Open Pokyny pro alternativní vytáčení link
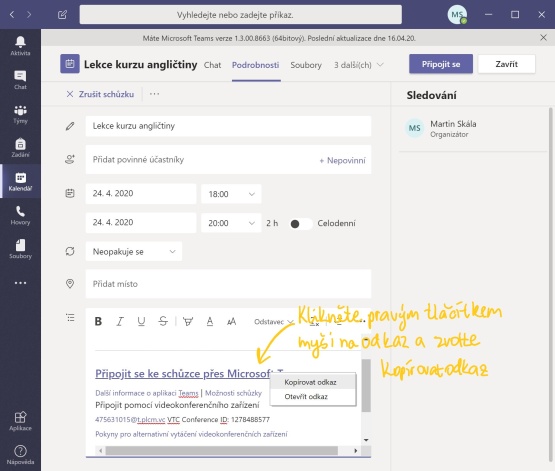This screenshot has width=555, height=471. click(x=191, y=434)
